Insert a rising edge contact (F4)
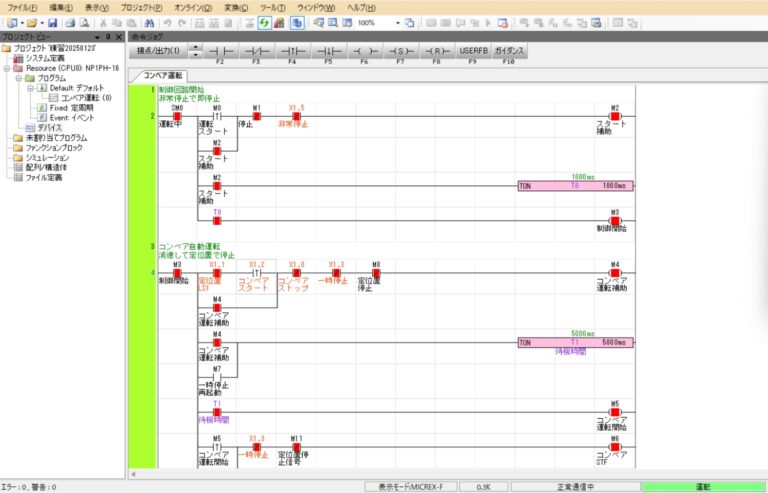This screenshot has height=493, width=768. [x=293, y=50]
